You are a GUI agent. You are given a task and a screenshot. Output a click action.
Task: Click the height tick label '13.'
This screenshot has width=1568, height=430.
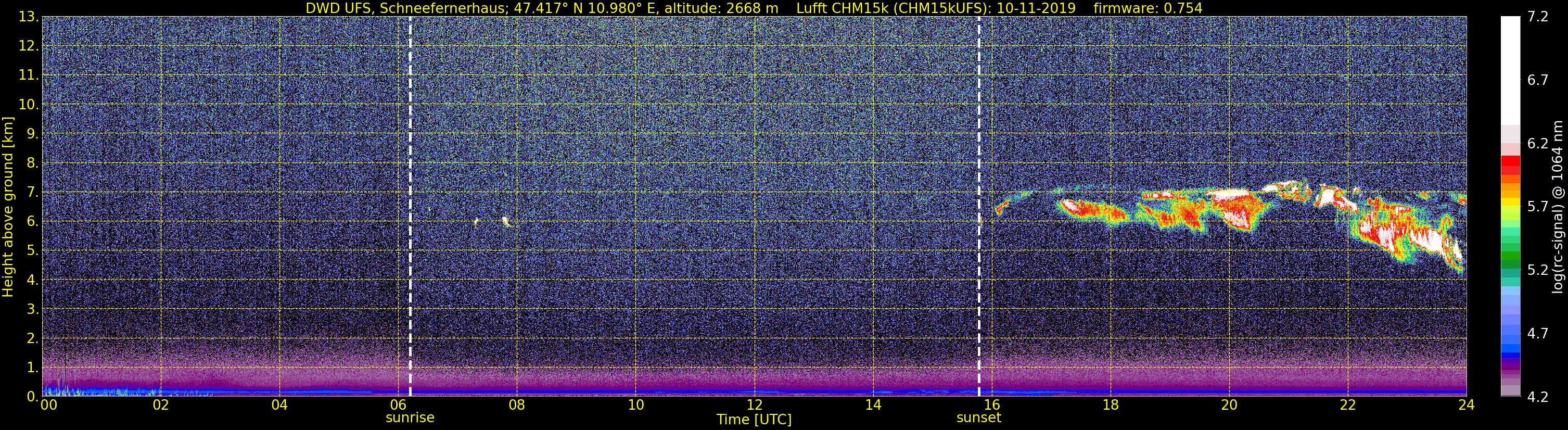(x=29, y=17)
